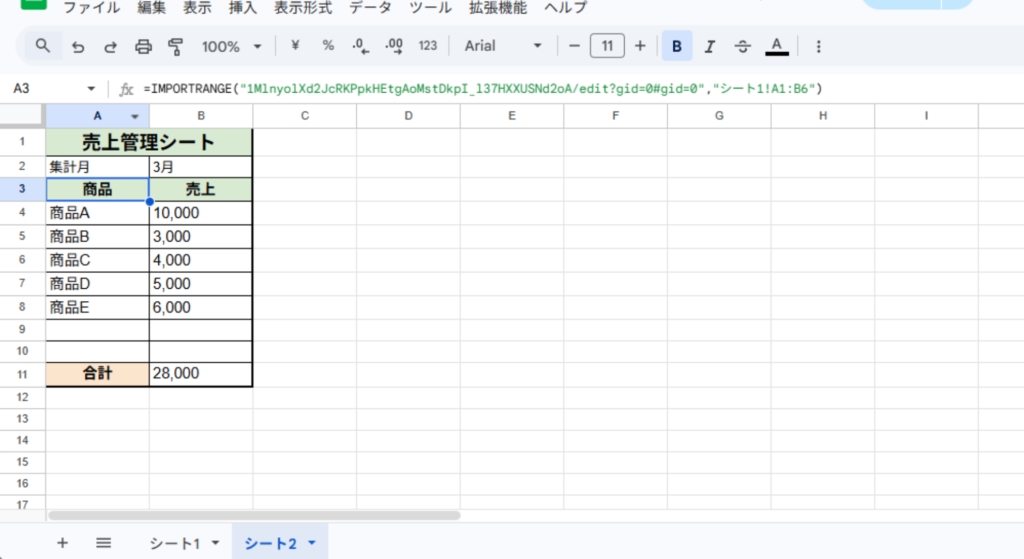
Task: Open the all sheets list button
Action: coord(103,543)
